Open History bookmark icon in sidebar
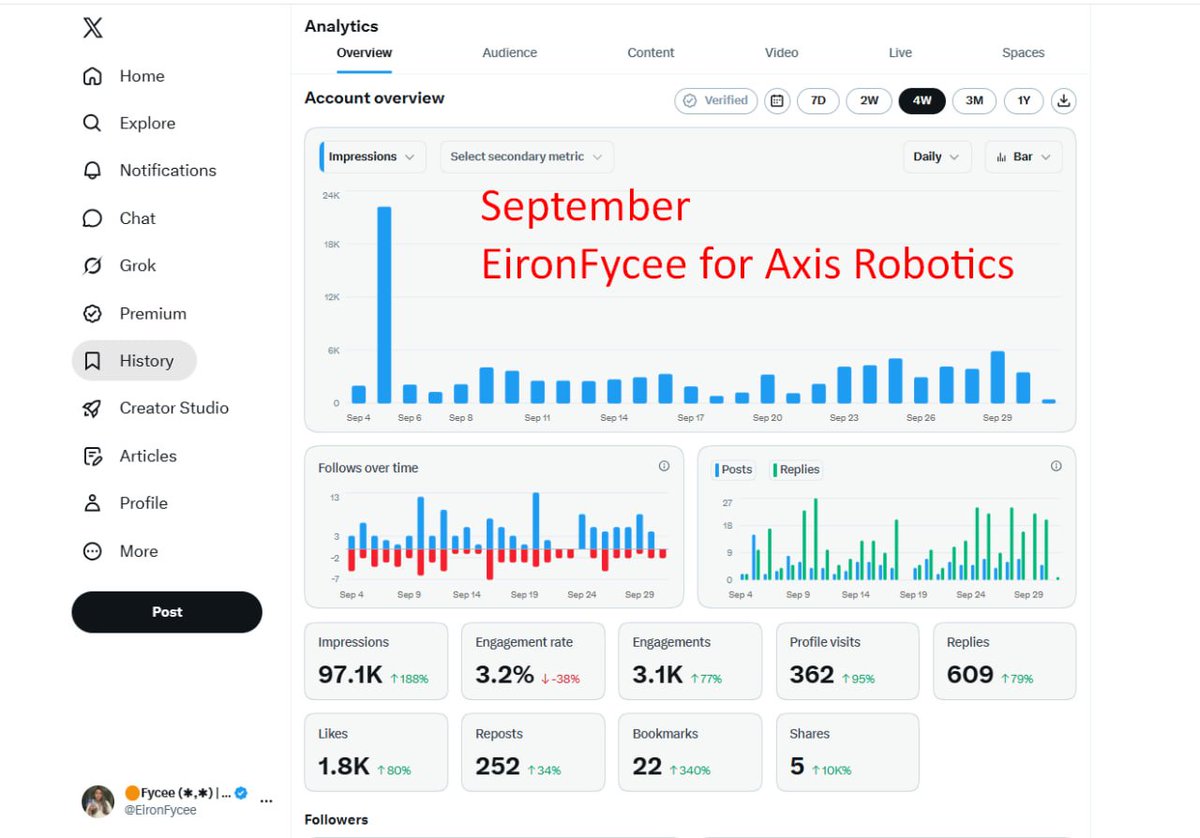 92,361
